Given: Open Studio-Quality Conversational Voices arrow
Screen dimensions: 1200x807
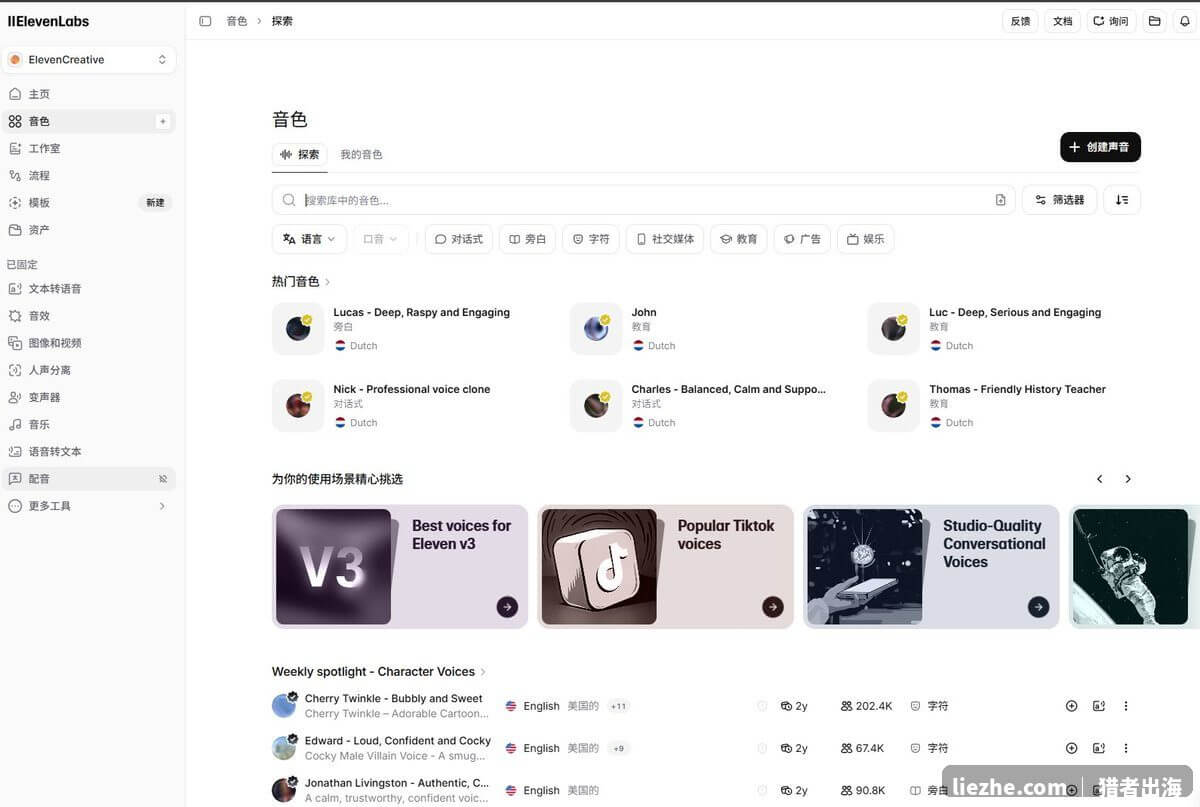Looking at the screenshot, I should pos(1039,606).
